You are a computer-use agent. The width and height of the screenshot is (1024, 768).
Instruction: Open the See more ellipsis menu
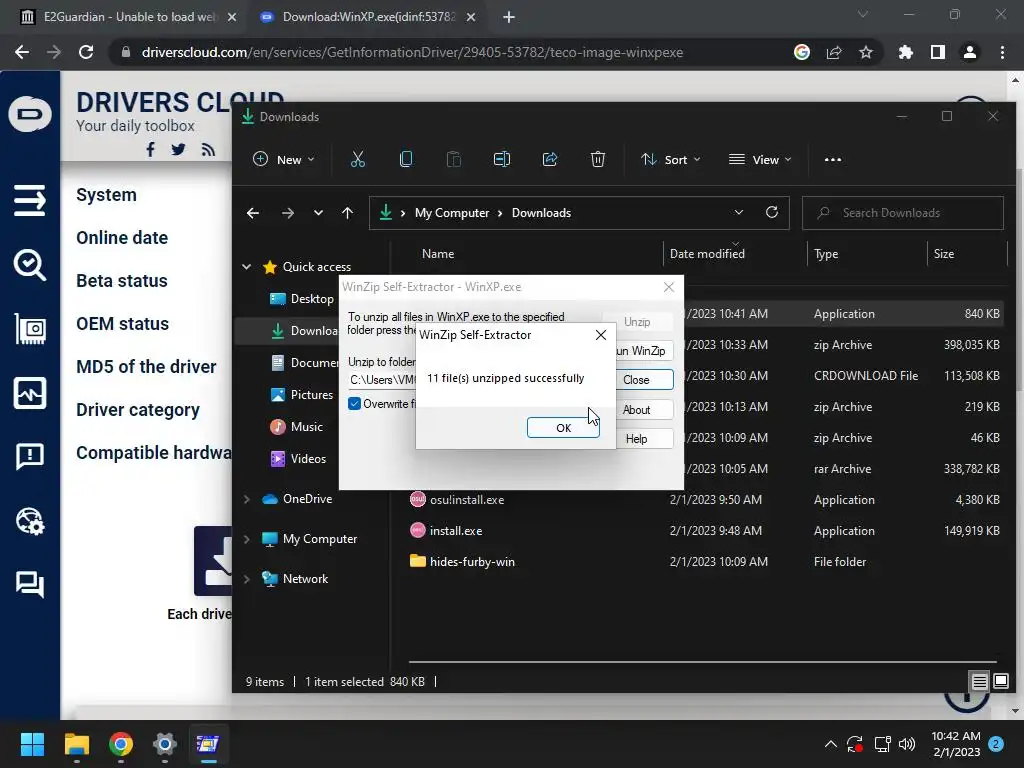point(833,159)
